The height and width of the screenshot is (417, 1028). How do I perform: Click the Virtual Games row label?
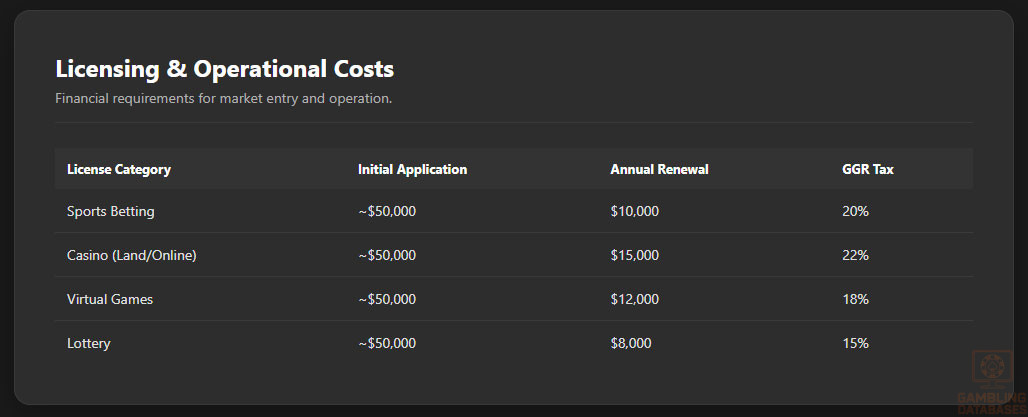110,299
